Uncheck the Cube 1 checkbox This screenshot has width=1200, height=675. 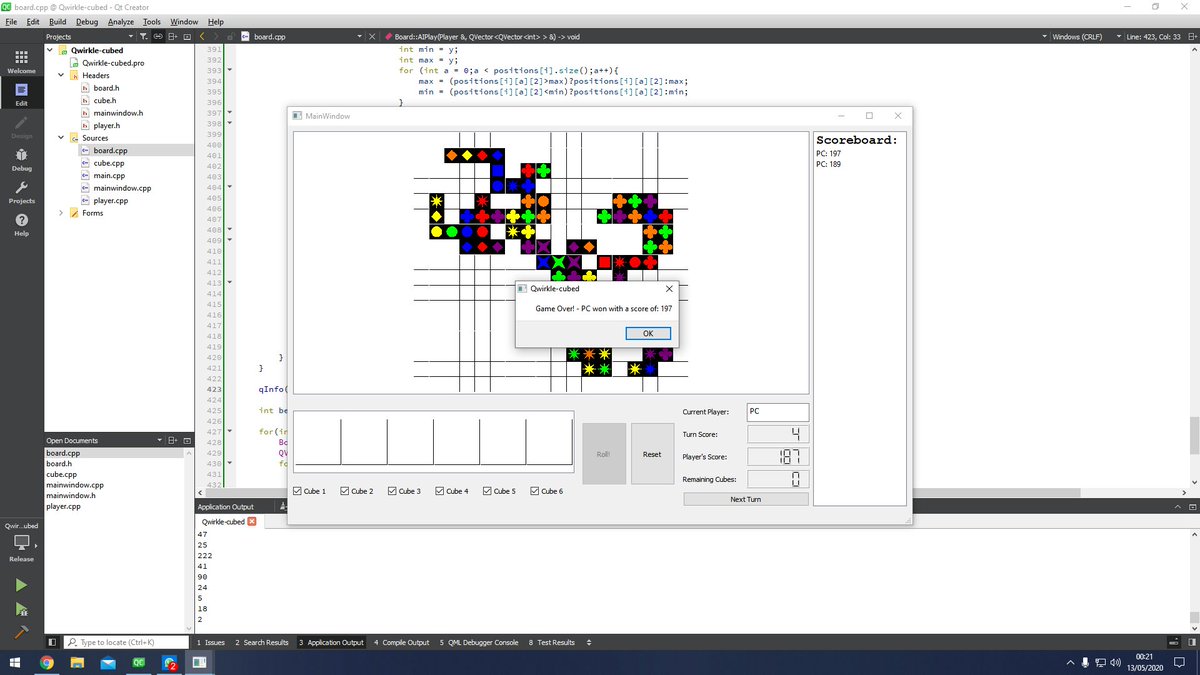click(x=297, y=491)
